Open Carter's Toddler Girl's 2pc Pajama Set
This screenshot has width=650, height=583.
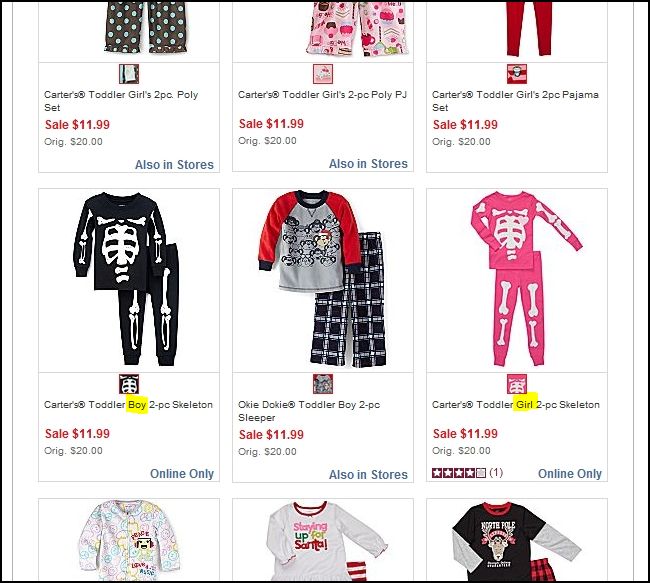[515, 101]
